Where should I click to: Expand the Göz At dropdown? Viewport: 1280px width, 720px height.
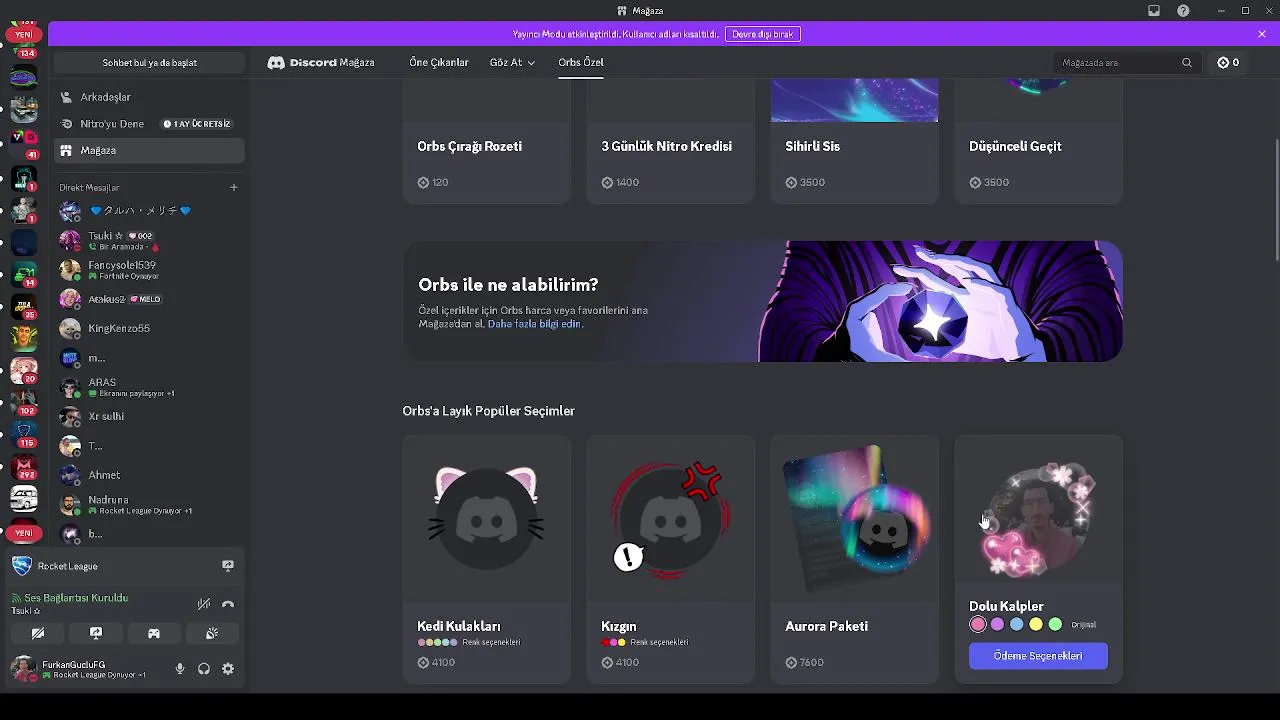[512, 62]
